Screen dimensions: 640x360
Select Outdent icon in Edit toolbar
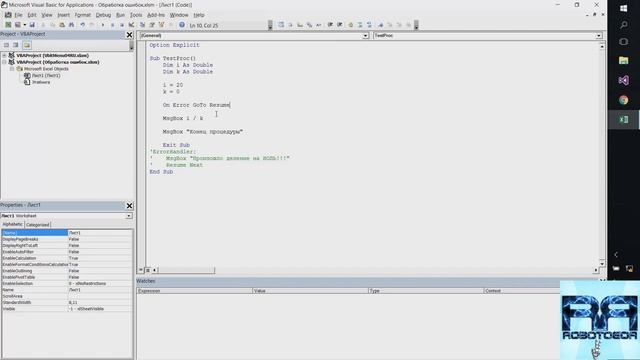coord(340,25)
